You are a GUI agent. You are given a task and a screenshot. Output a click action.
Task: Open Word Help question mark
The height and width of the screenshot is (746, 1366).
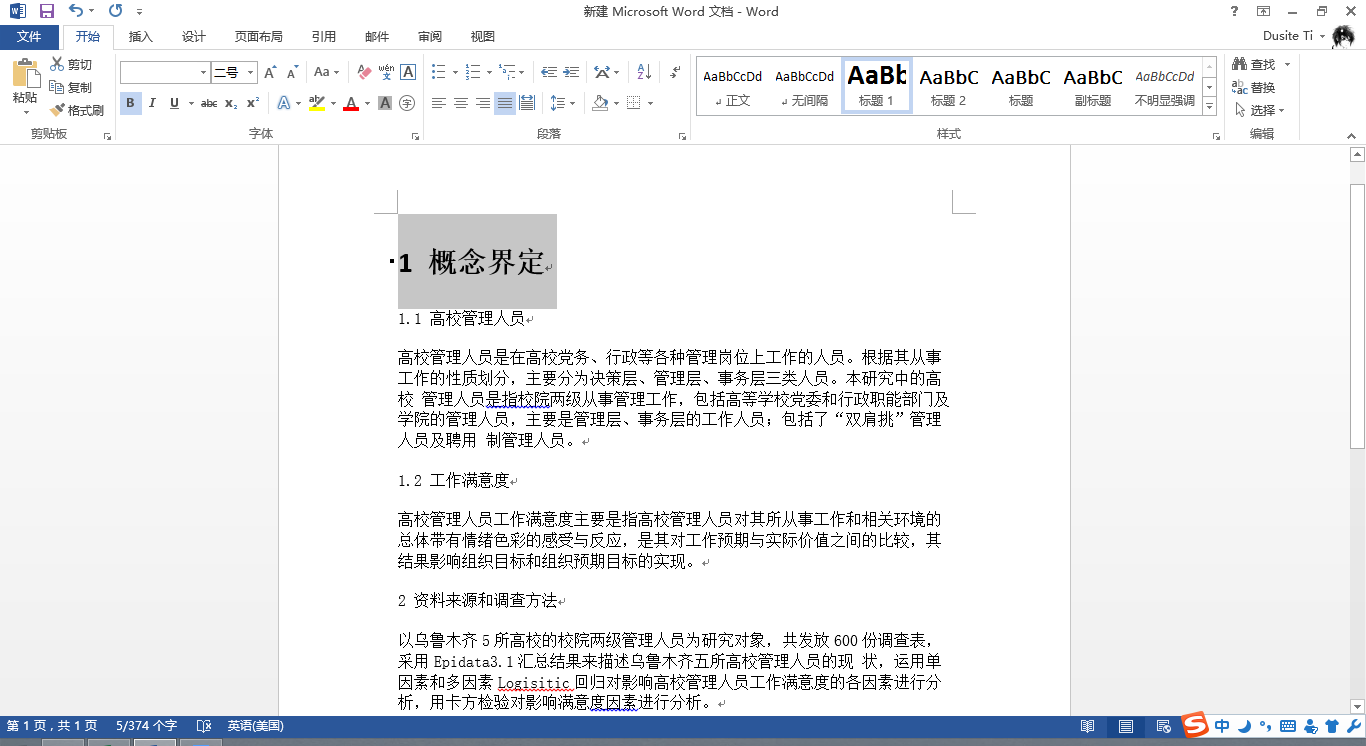[1235, 12]
